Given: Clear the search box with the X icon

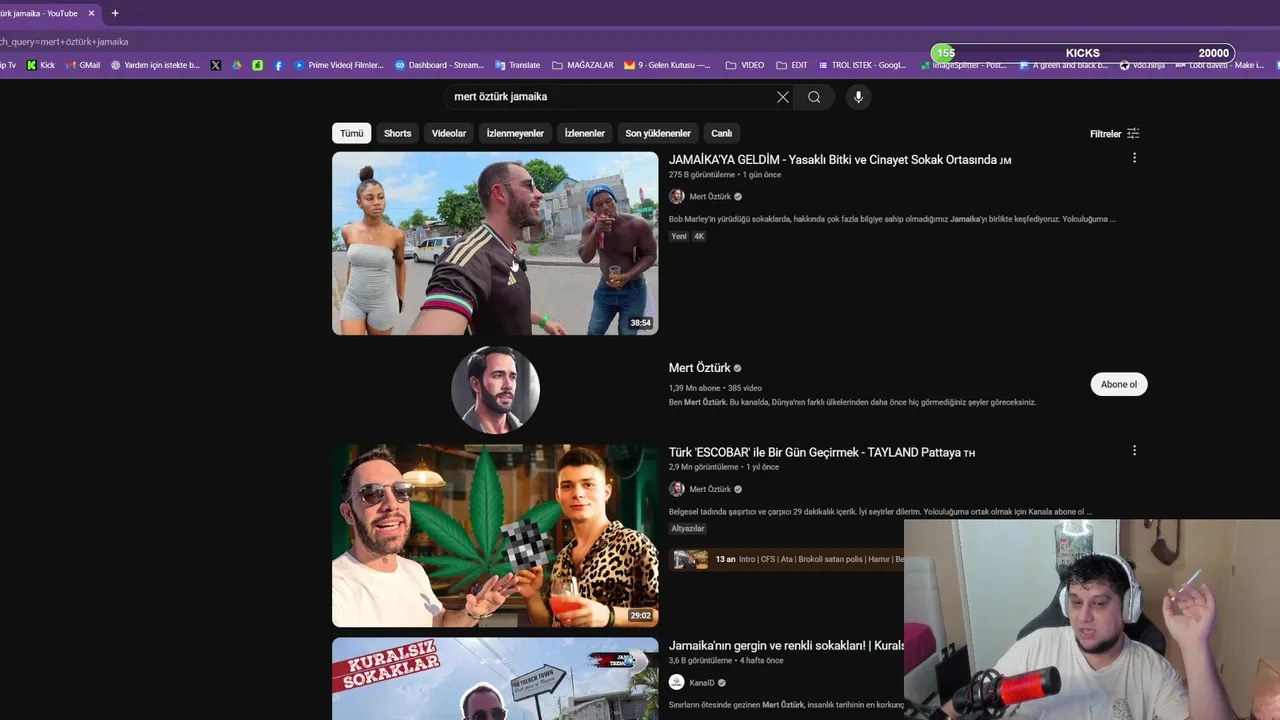Looking at the screenshot, I should [x=783, y=97].
